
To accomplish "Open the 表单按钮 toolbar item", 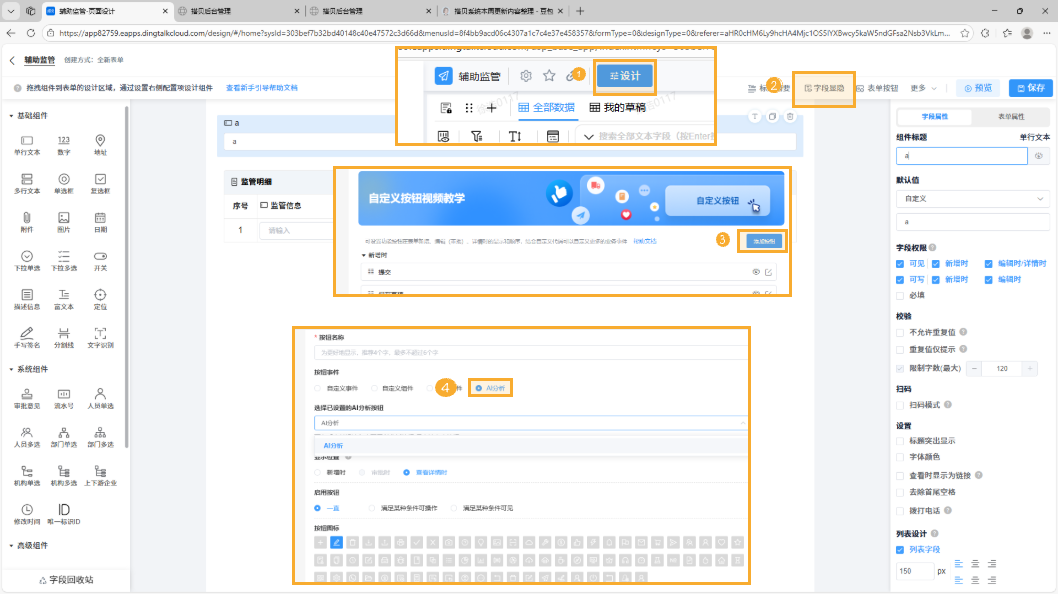I will pos(877,88).
